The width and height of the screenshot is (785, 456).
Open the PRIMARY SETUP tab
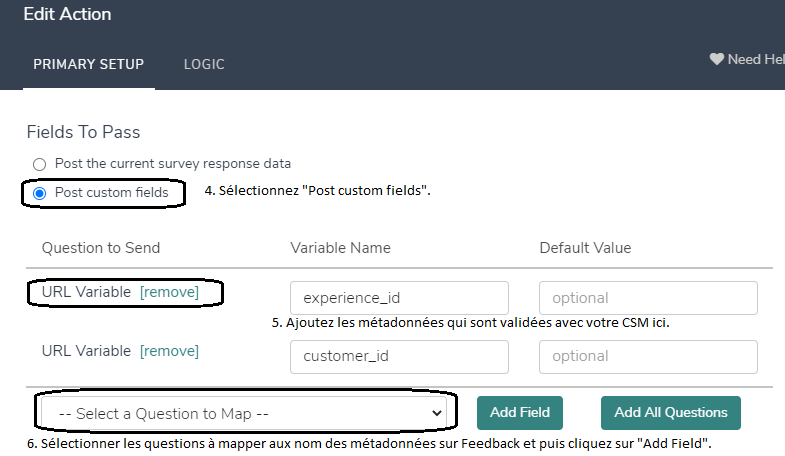click(x=89, y=64)
